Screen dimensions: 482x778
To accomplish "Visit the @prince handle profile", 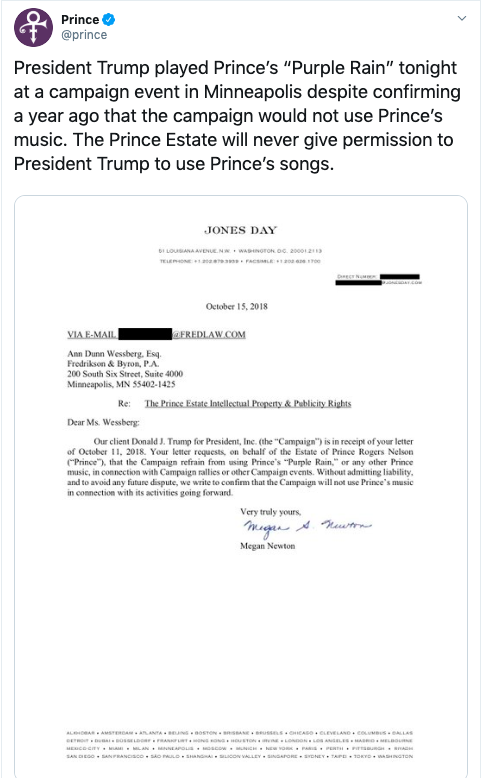I will [x=84, y=35].
